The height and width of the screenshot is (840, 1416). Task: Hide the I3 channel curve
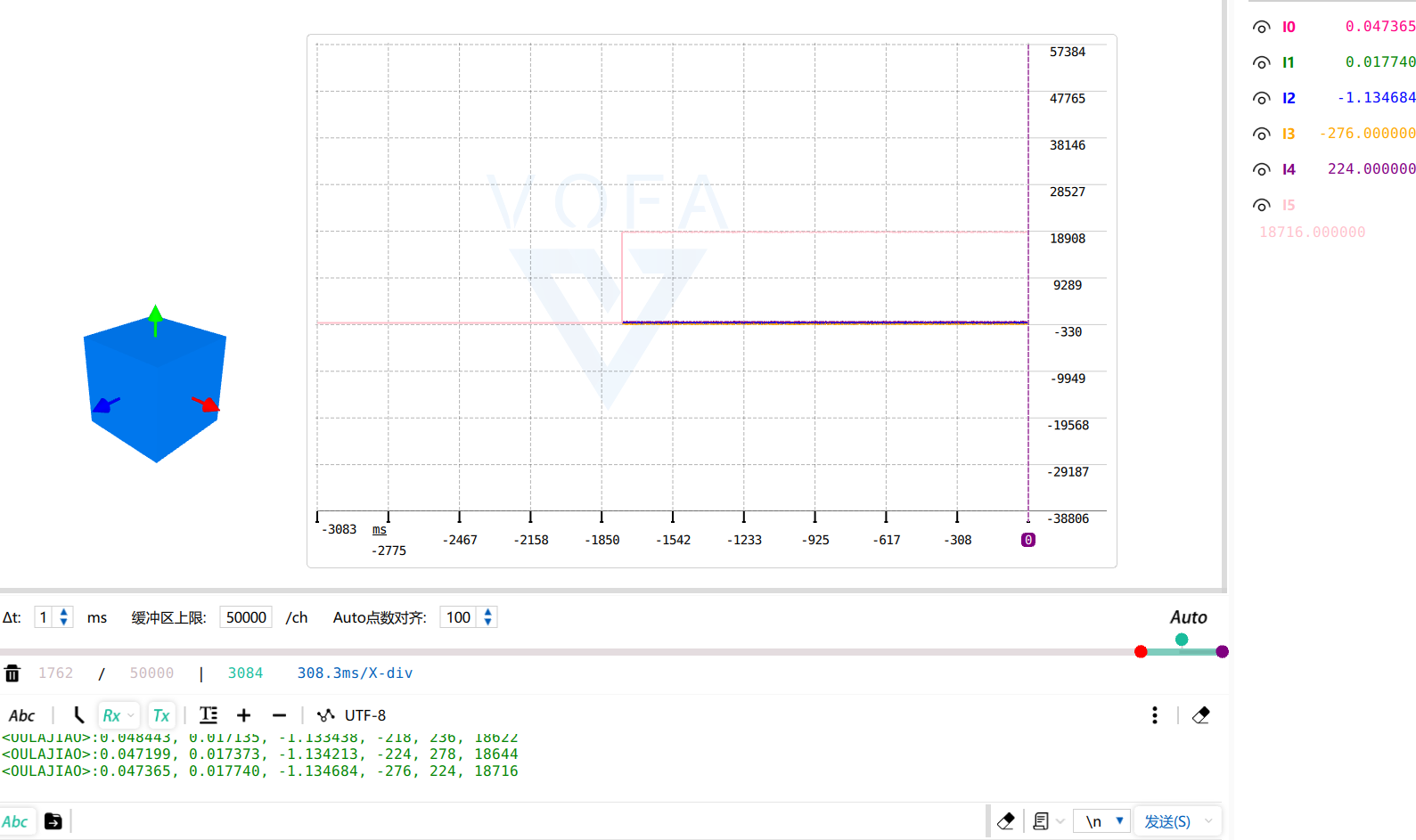tap(1261, 134)
